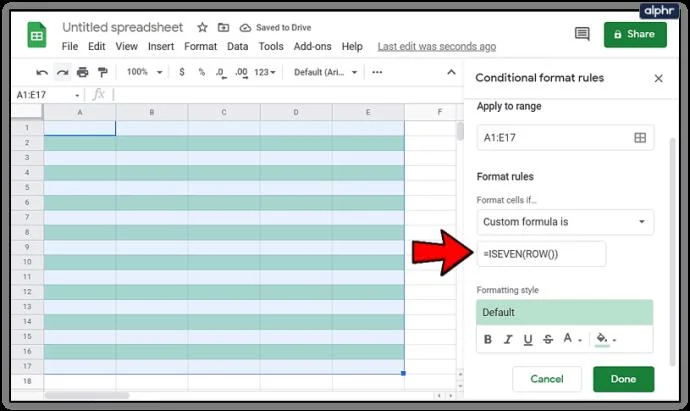Open the Custom formula is dropdown
690x411 pixels.
click(565, 222)
